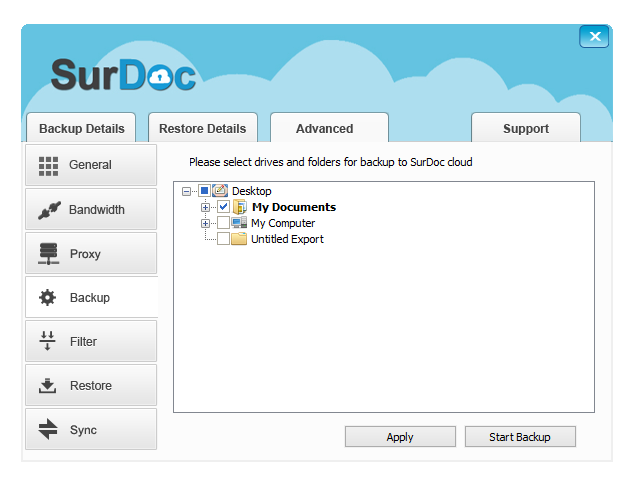Select the Bandwidth plug icon
The image size is (625, 480).
[x=49, y=210]
